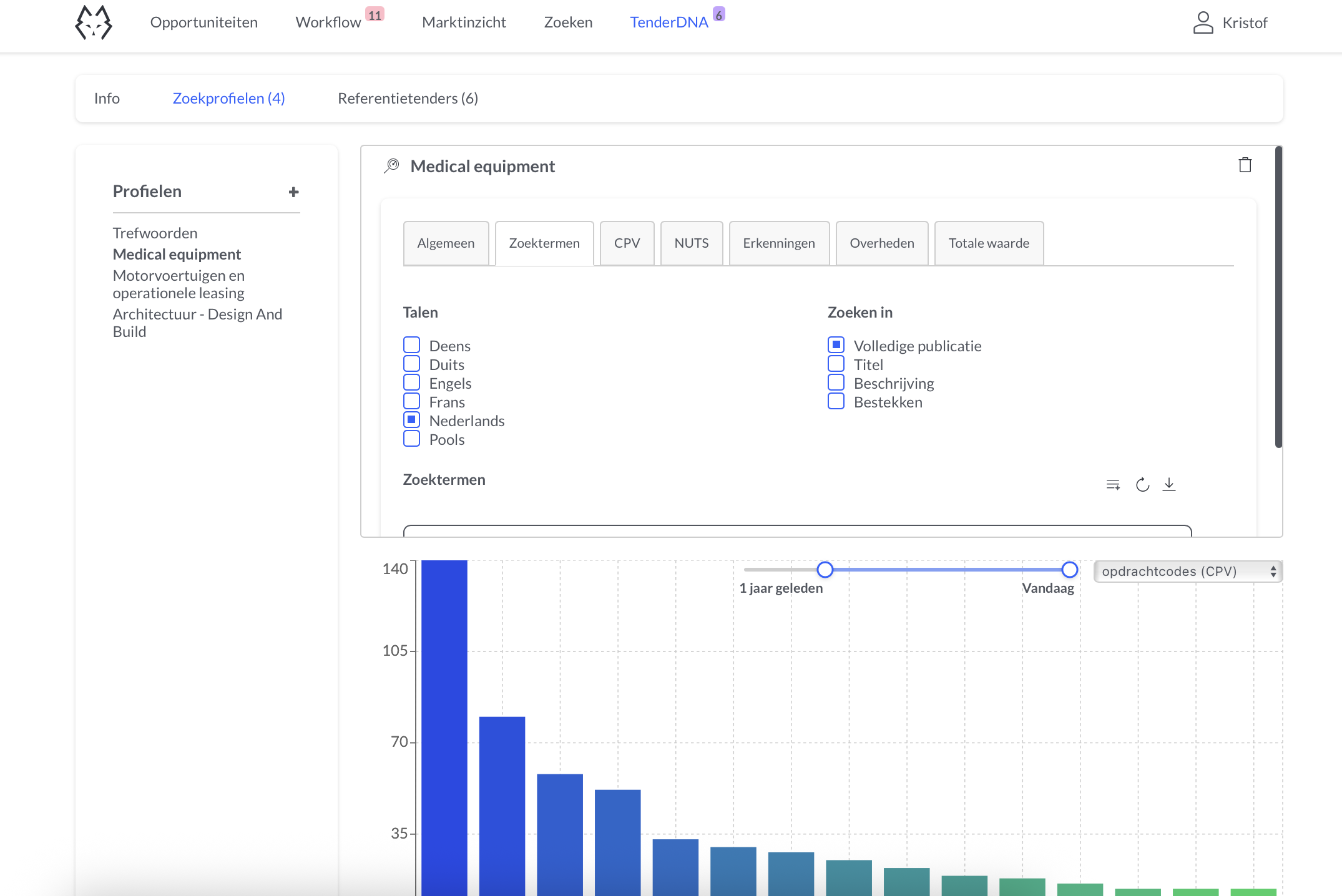
Task: Switch to the NUTS tab
Action: (691, 243)
